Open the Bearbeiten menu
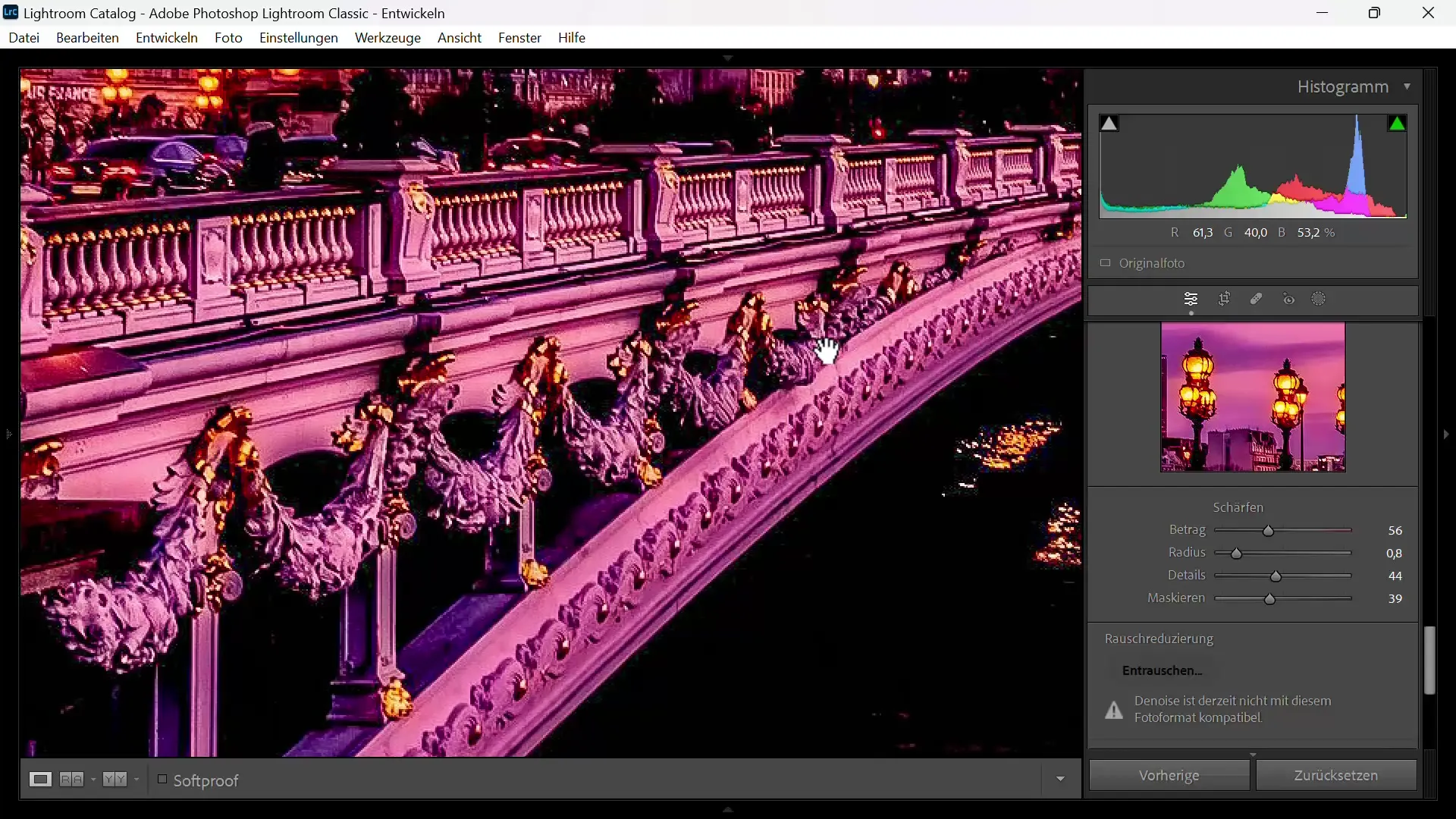Screen dimensions: 1456x819 pos(88,38)
